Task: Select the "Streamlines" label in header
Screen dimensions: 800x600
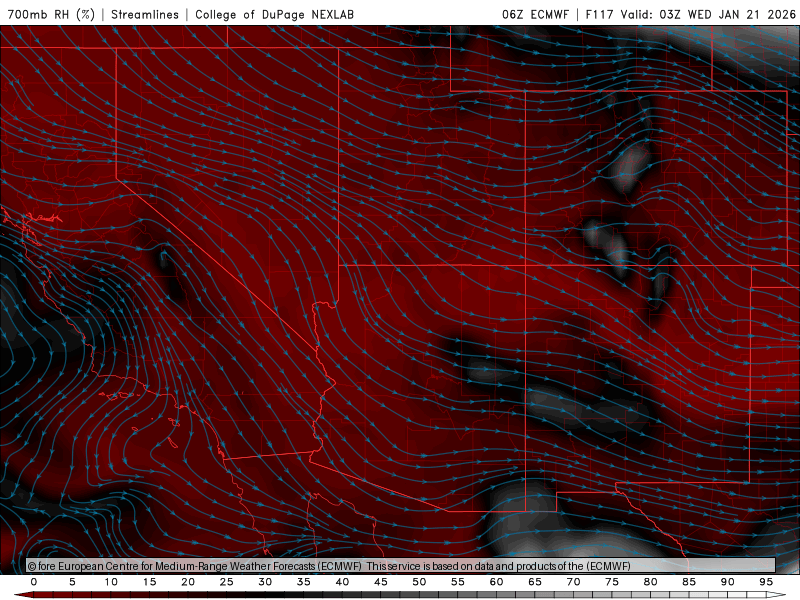Action: pyautogui.click(x=145, y=14)
